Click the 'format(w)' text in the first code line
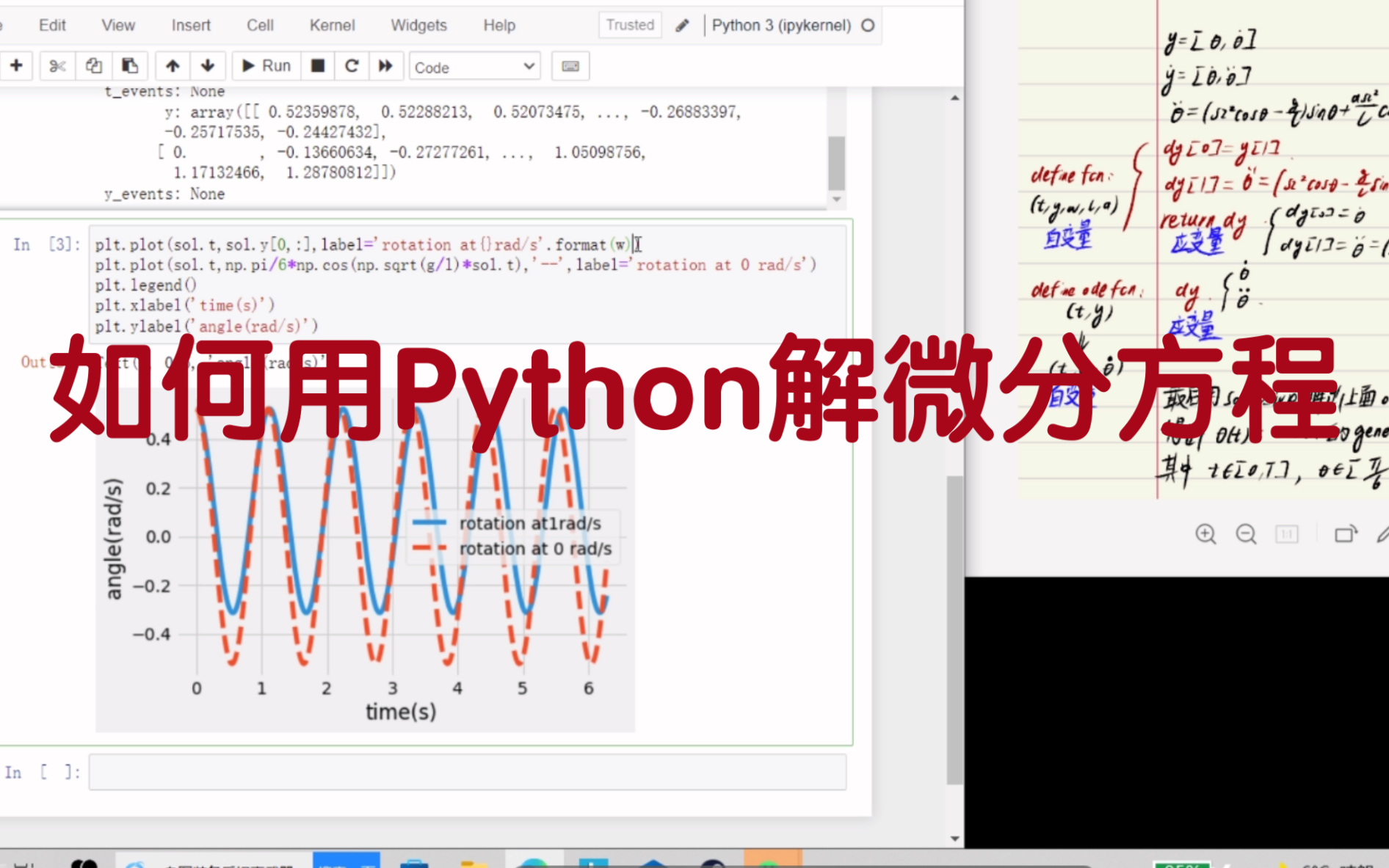 592,244
